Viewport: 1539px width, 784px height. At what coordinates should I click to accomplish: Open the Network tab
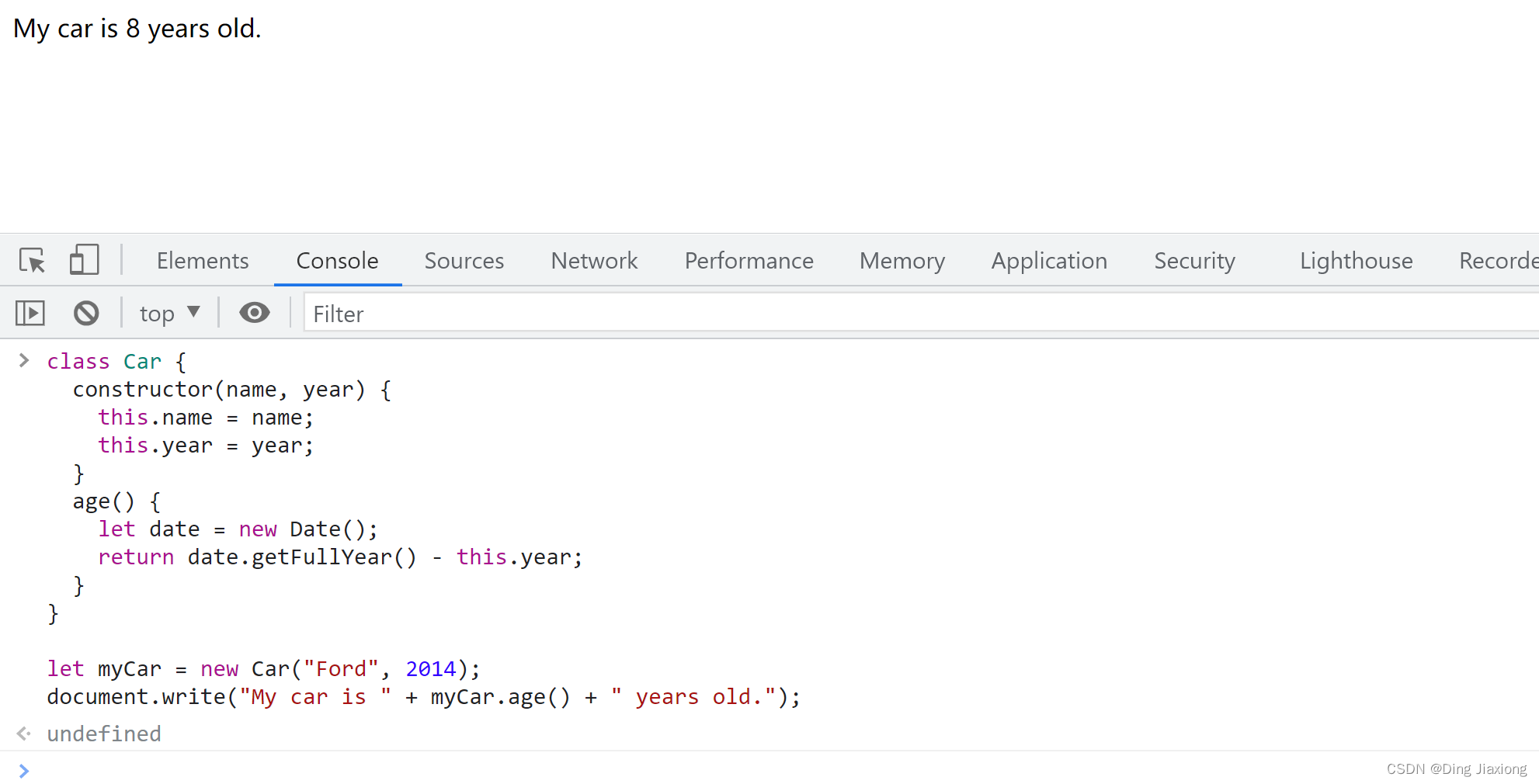tap(594, 261)
